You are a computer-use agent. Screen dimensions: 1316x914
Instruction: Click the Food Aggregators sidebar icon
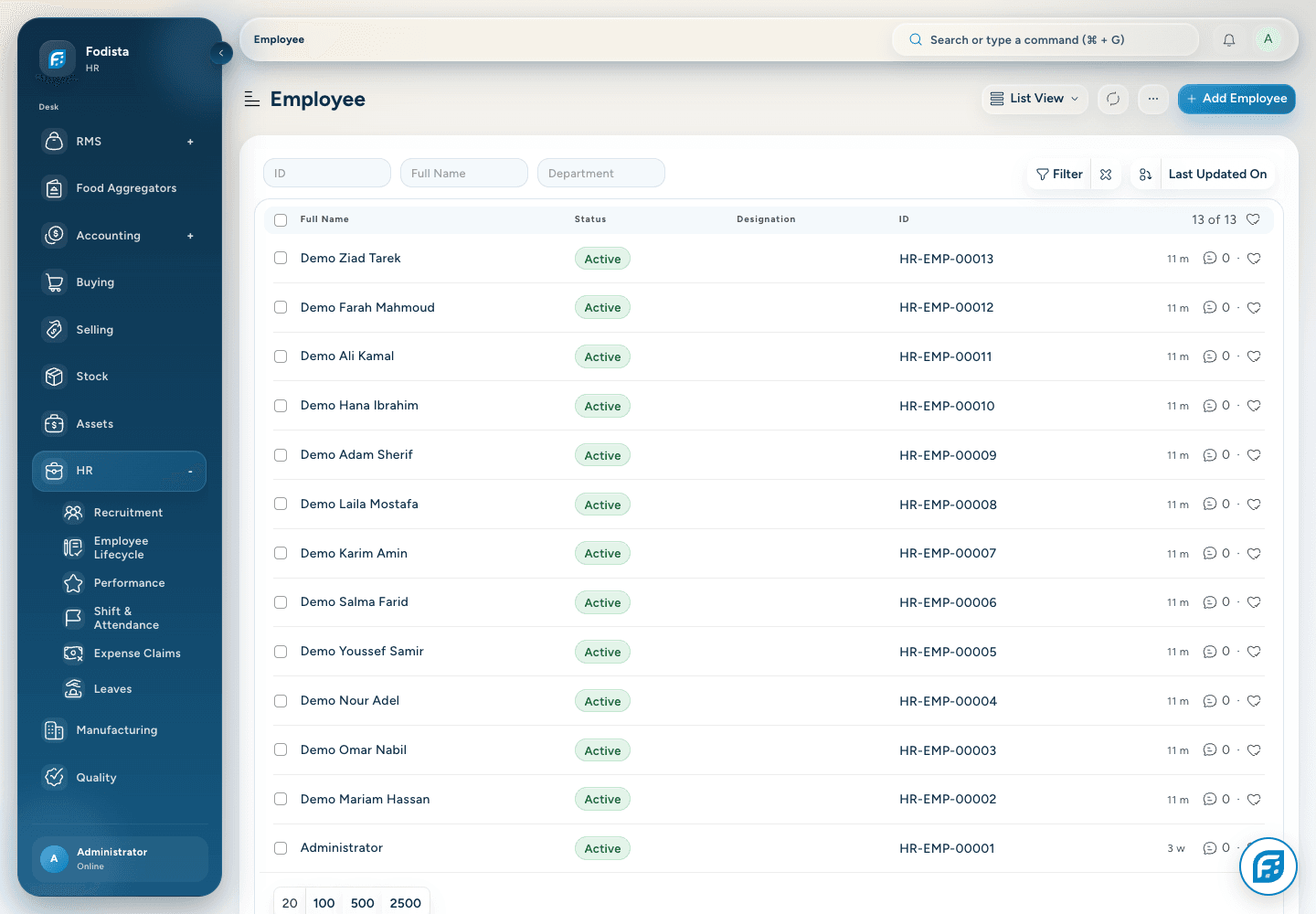[55, 188]
